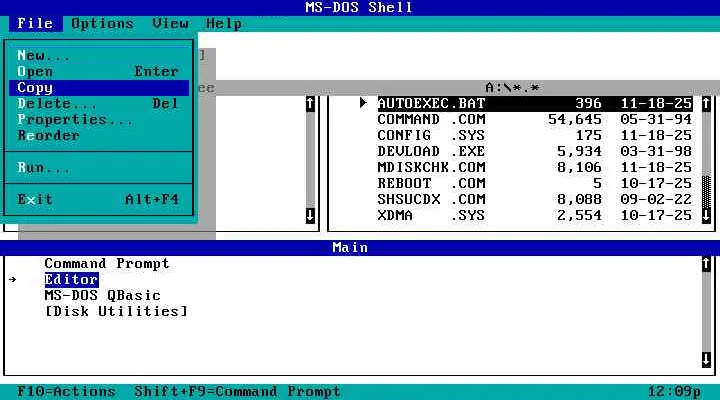Screen dimensions: 720x400
Task: Choose Reorder in the File menu
Action: (99, 136)
